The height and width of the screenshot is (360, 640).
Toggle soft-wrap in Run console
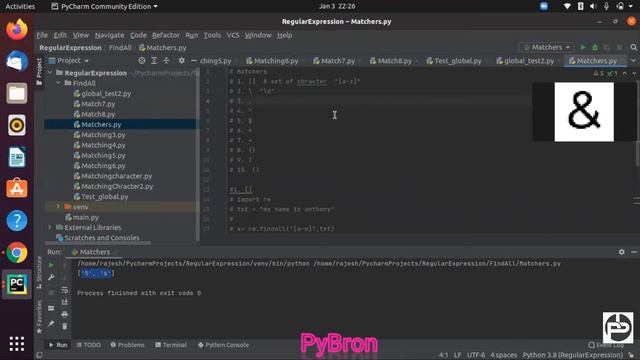[x=64, y=290]
